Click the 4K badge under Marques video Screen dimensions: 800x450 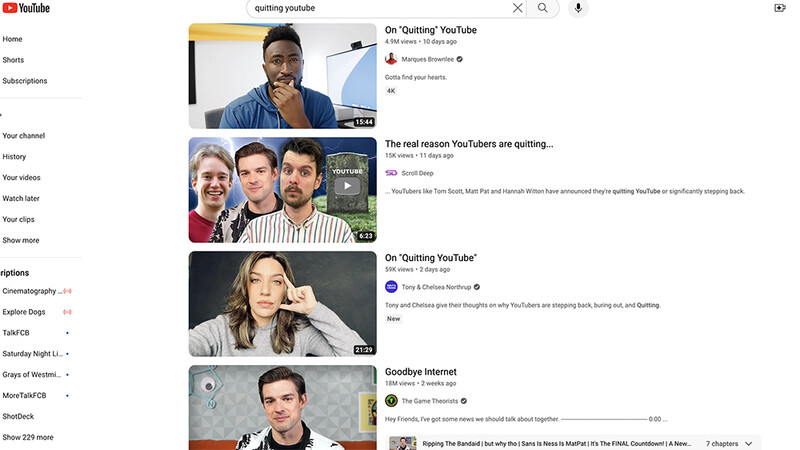(391, 91)
